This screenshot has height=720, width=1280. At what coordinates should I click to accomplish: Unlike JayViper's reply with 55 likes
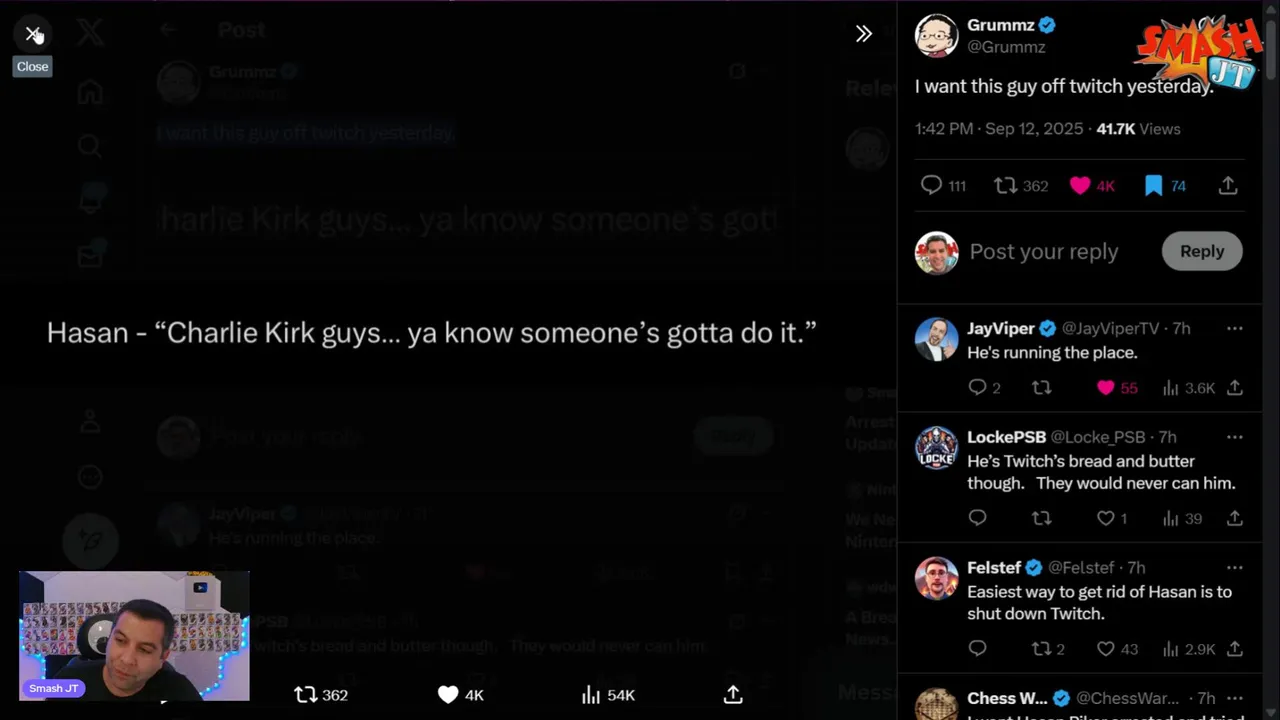1117,388
